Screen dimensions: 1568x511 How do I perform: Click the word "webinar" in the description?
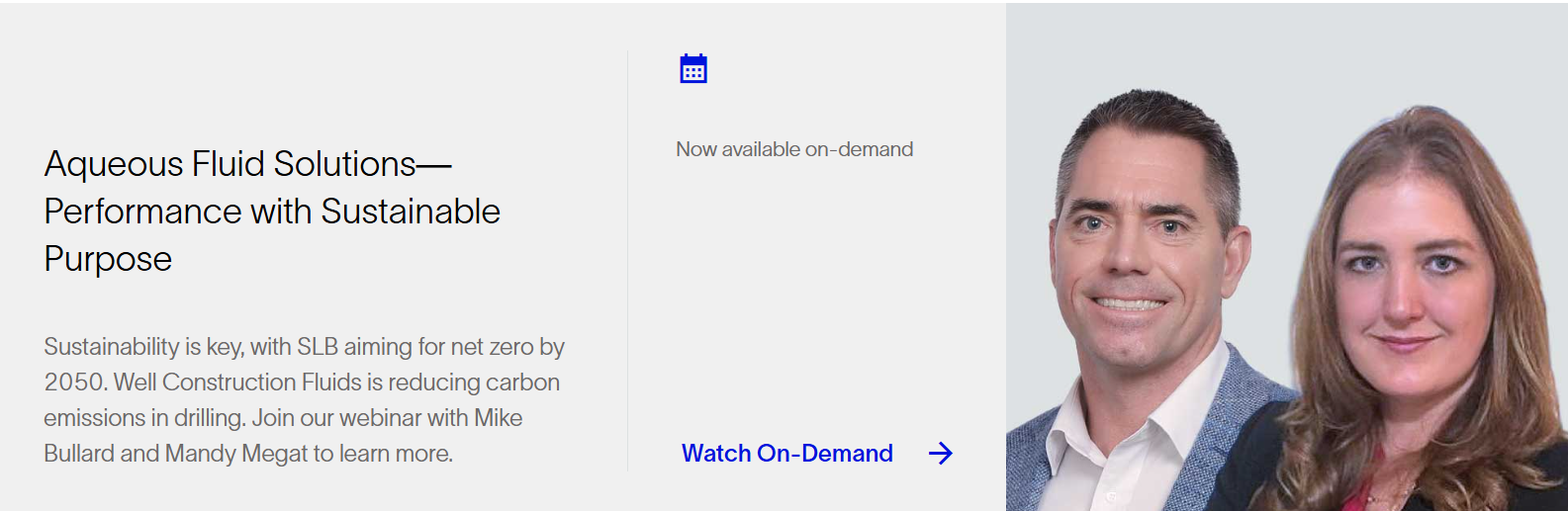380,418
